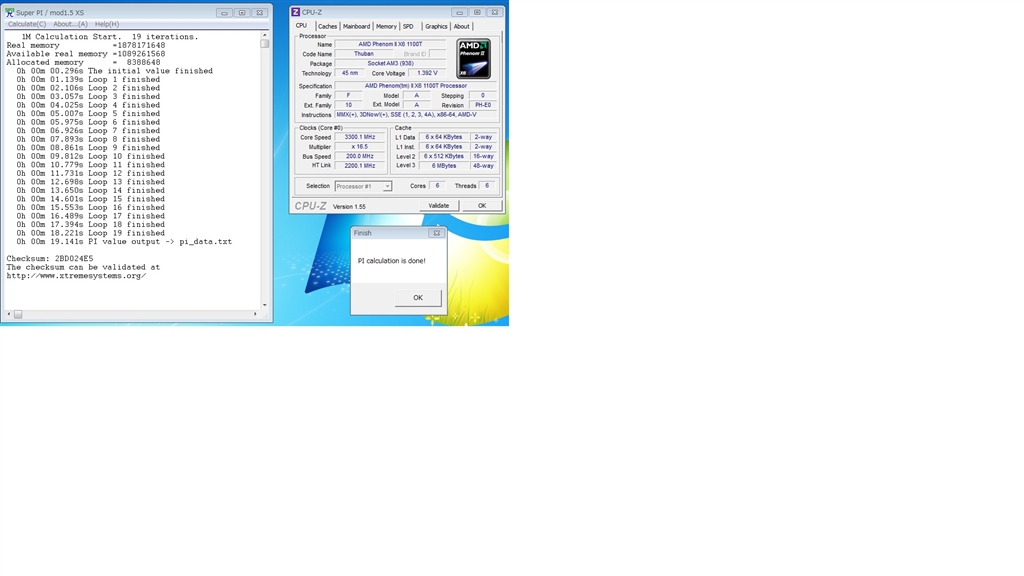Viewport: 1024px width, 576px height.
Task: Switch to the About tab in CPU-Z
Action: coord(461,27)
